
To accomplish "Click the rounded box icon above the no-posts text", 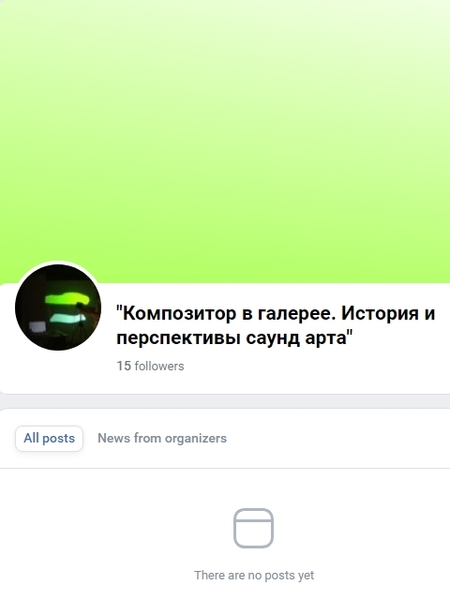I will (253, 528).
